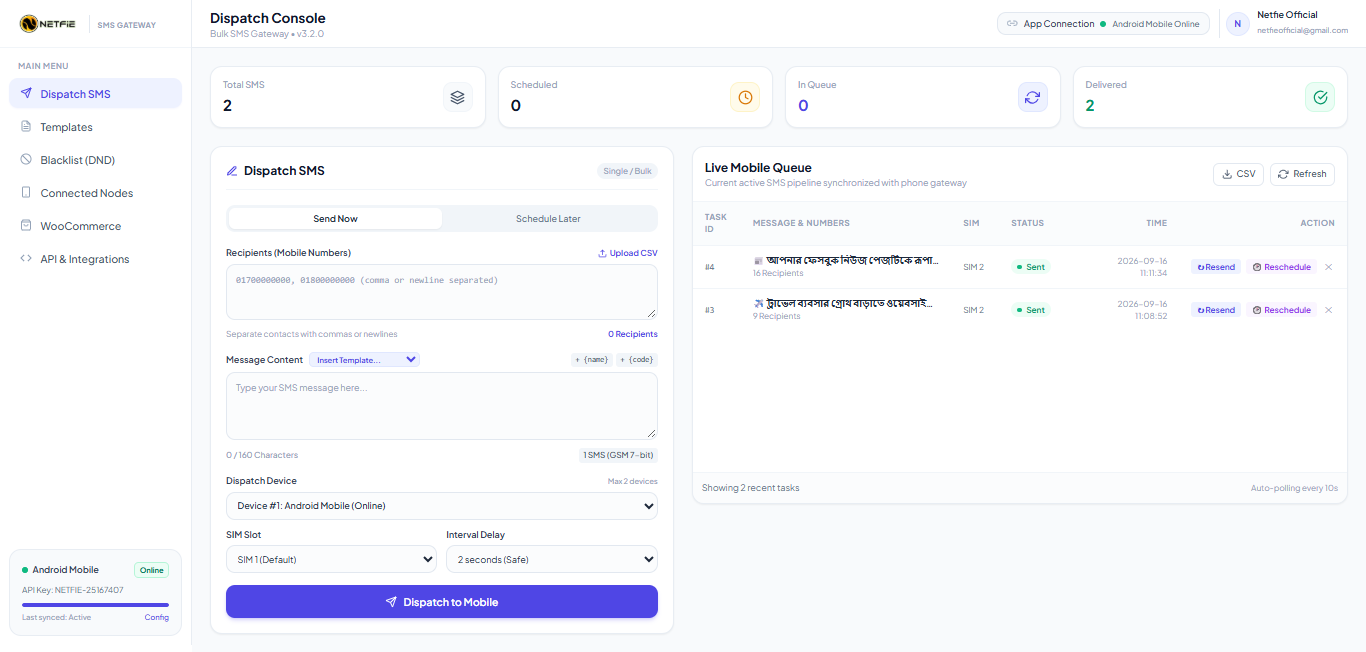Image resolution: width=1366 pixels, height=652 pixels.
Task: Open the Dispatch SMS menu item
Action: [x=95, y=94]
